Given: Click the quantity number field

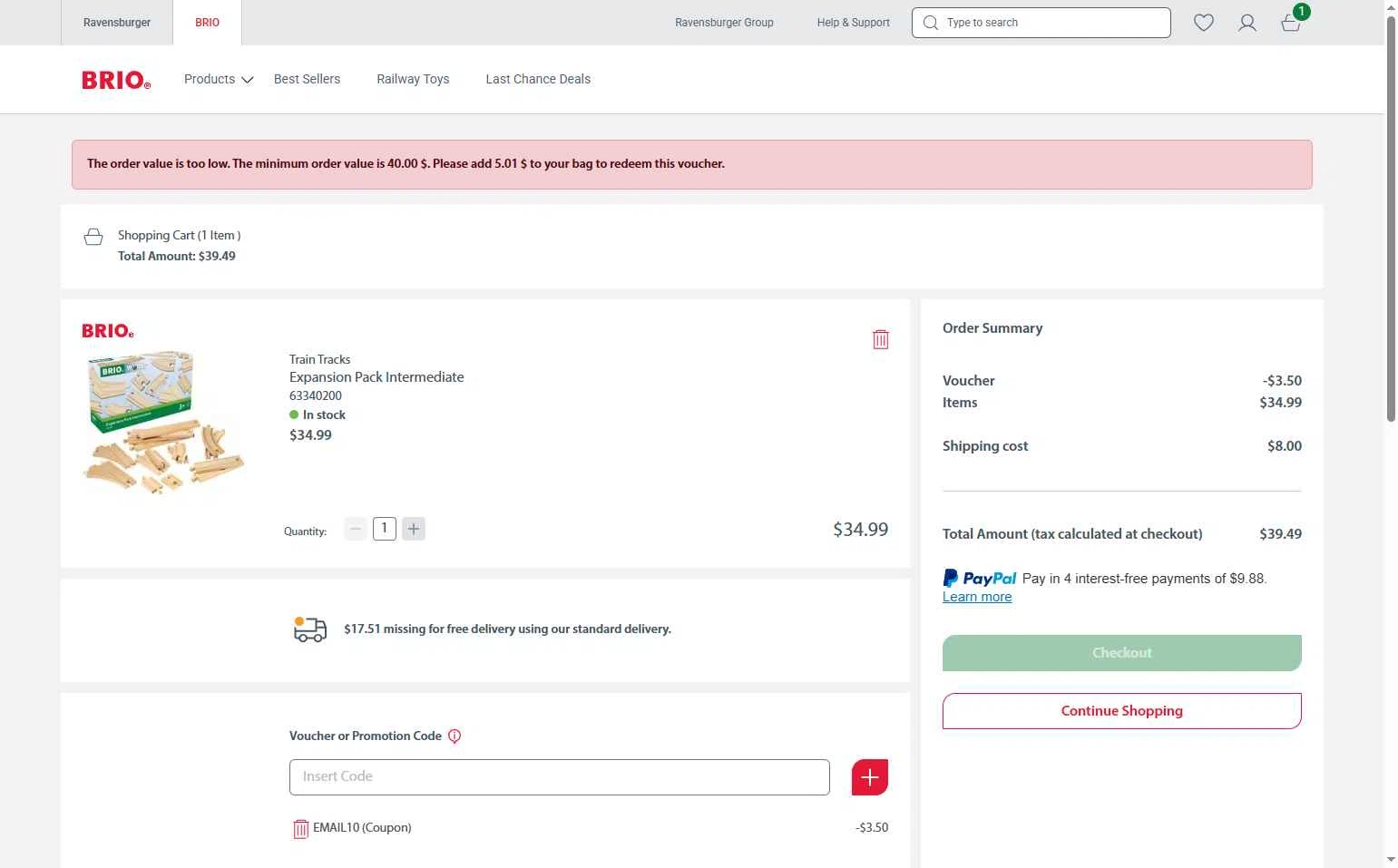Looking at the screenshot, I should (385, 529).
